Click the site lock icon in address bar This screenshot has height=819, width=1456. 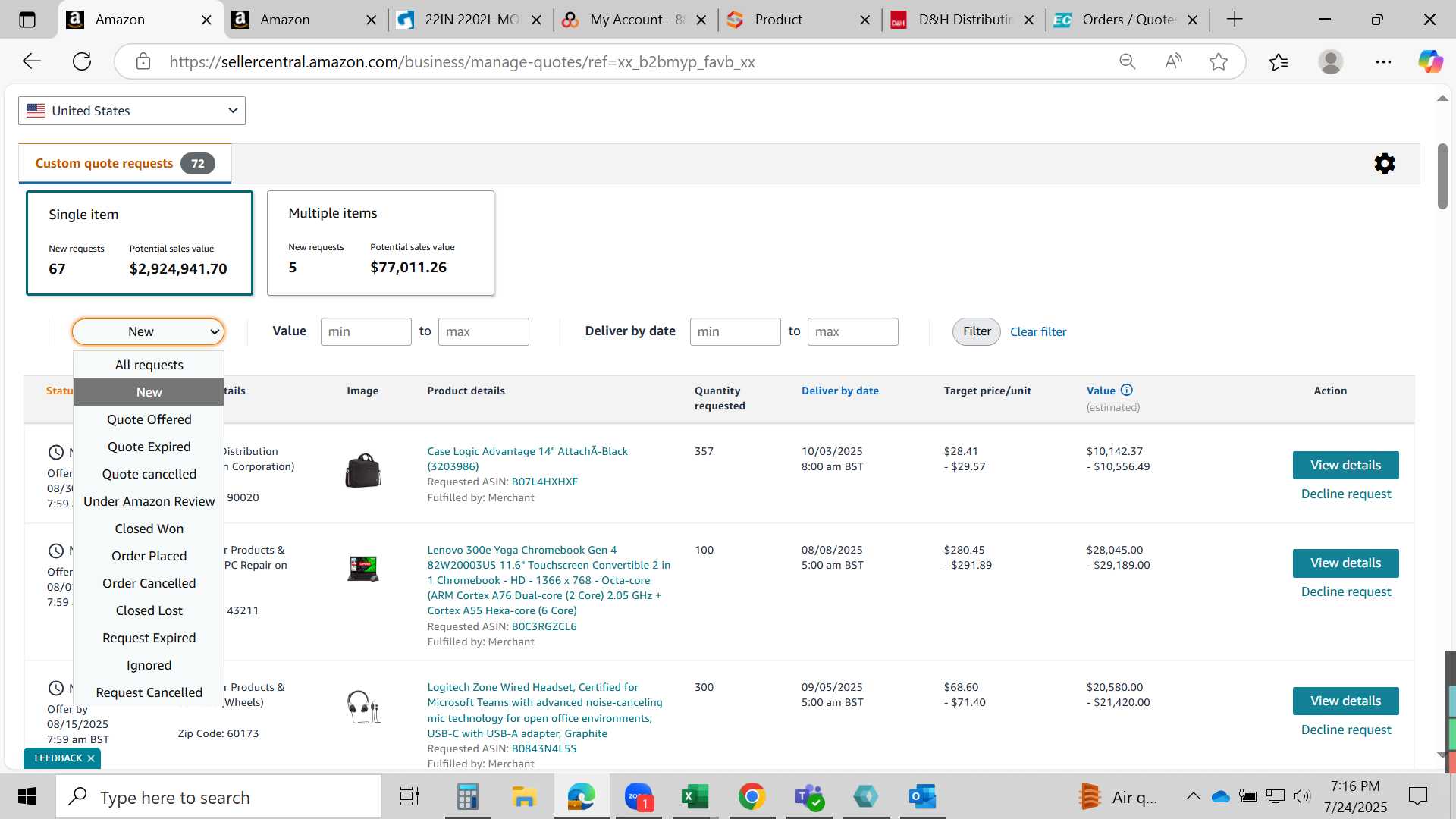coord(143,61)
